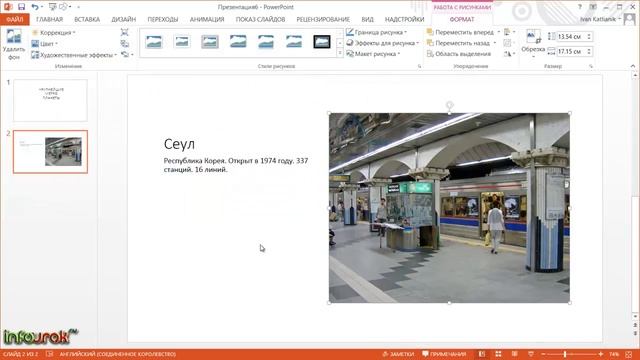This screenshot has width=640, height=360.
Task: Switch to the ПОКАЗ СЛАЙДОВ tab
Action: click(x=260, y=20)
